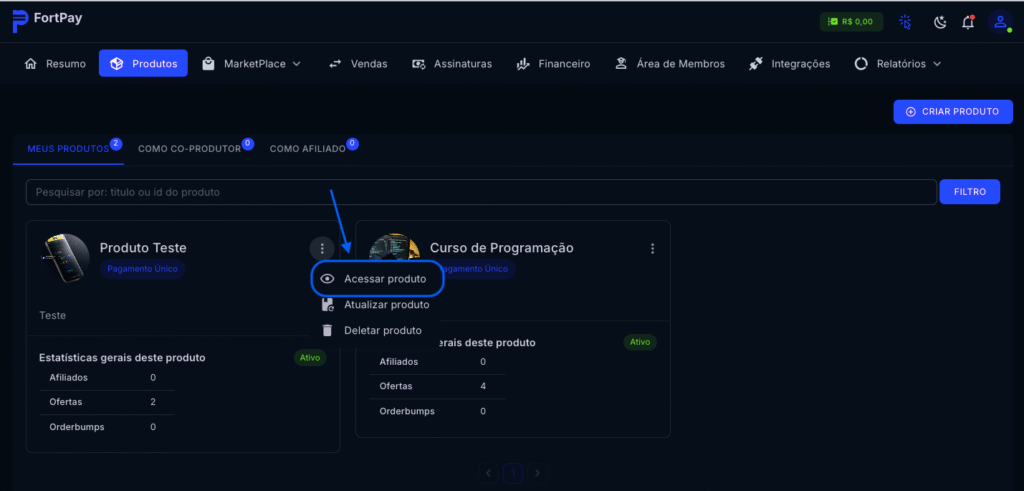Screen dimensions: 1024x491
Task: Click three-dot menu on Produto Teste card
Action: [321, 248]
